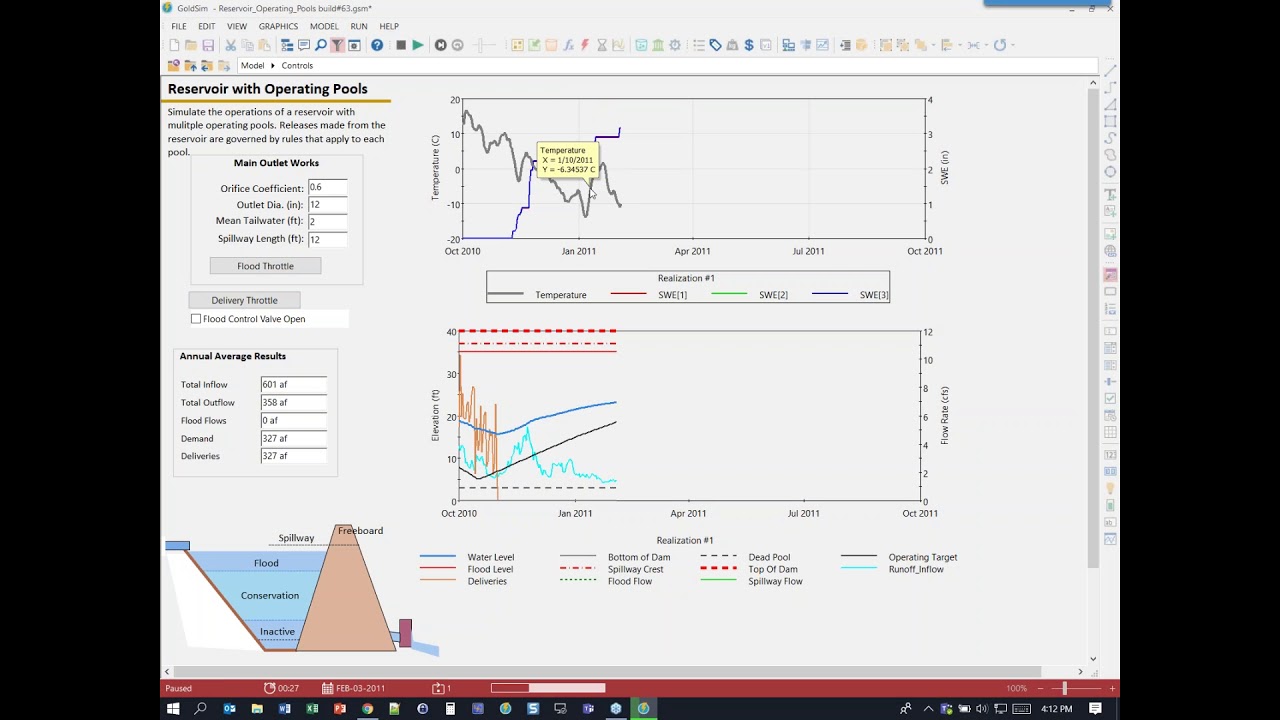The width and height of the screenshot is (1280, 720).
Task: Click the simulation progress bar in status bar
Action: coord(548,688)
